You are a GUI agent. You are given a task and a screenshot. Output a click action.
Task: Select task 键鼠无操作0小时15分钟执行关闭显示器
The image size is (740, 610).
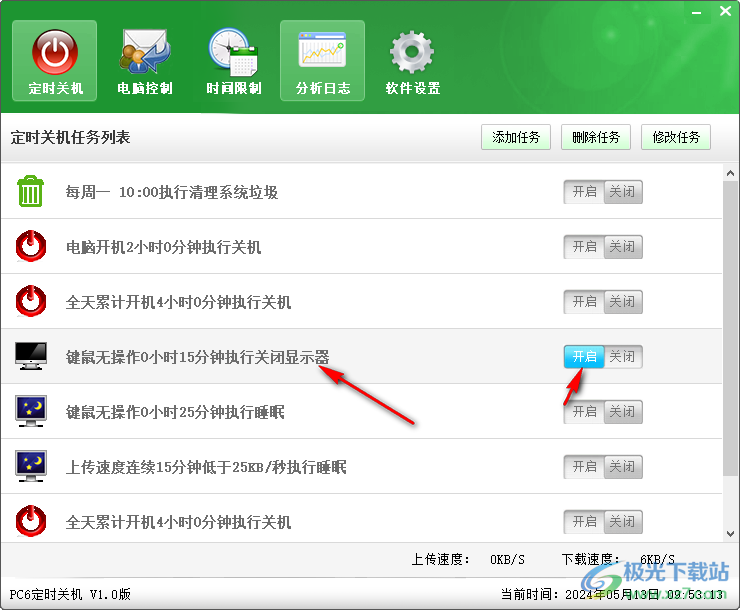[362, 356]
